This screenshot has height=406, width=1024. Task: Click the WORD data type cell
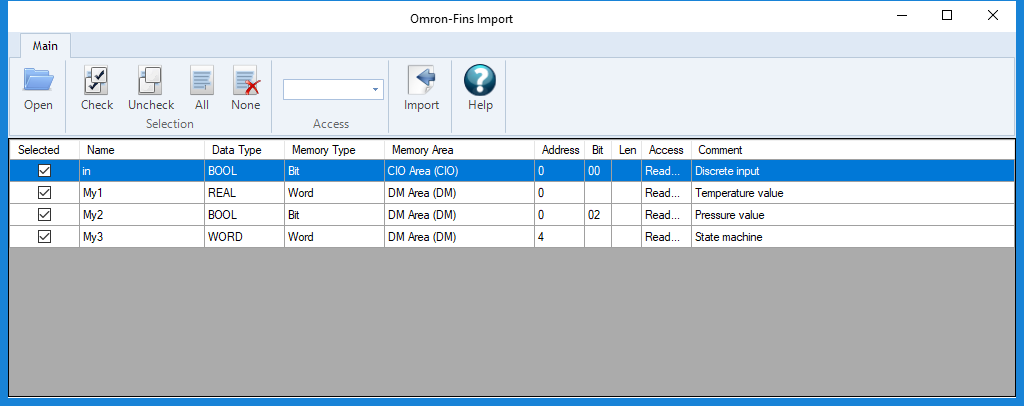coord(244,237)
